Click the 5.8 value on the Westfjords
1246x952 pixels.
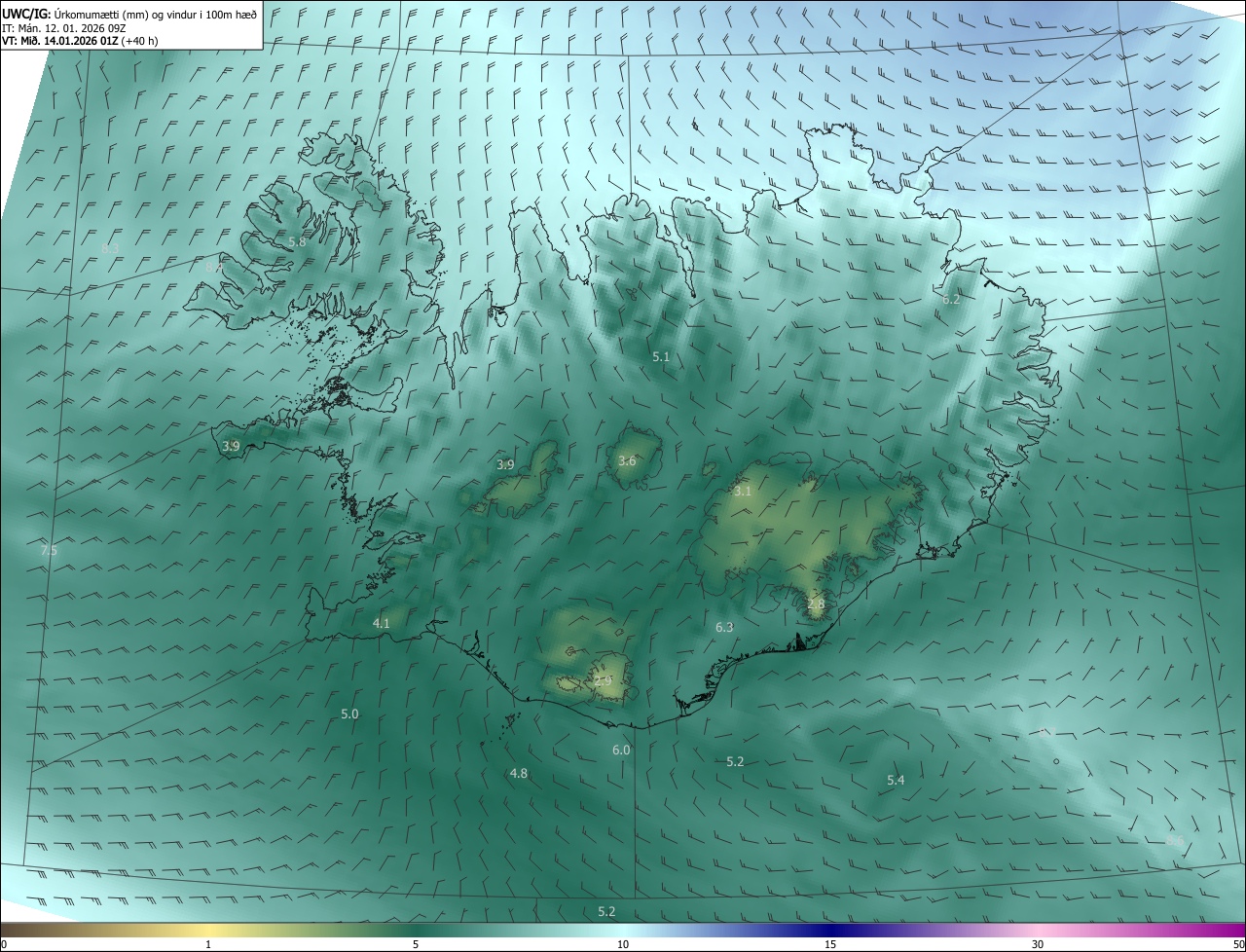(297, 241)
